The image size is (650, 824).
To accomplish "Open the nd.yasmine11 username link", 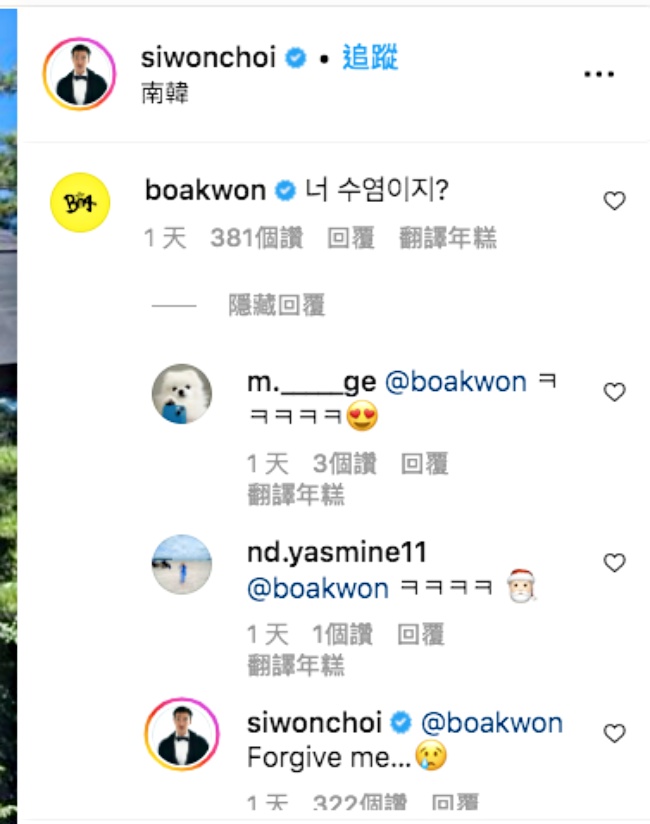I will point(337,553).
